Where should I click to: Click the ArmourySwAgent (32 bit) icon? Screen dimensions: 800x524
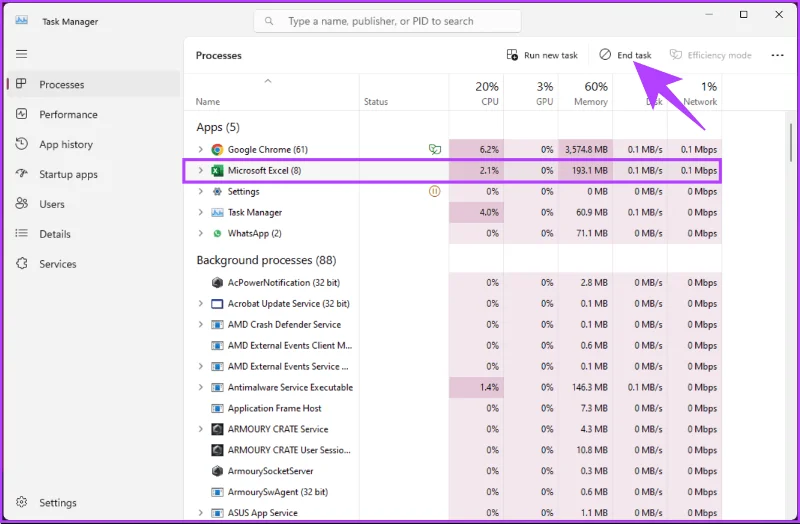point(217,492)
